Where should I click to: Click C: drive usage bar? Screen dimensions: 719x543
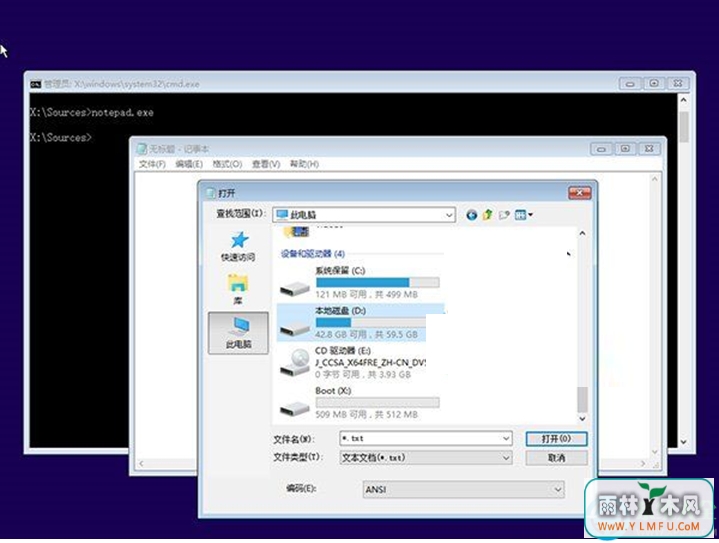(x=377, y=282)
